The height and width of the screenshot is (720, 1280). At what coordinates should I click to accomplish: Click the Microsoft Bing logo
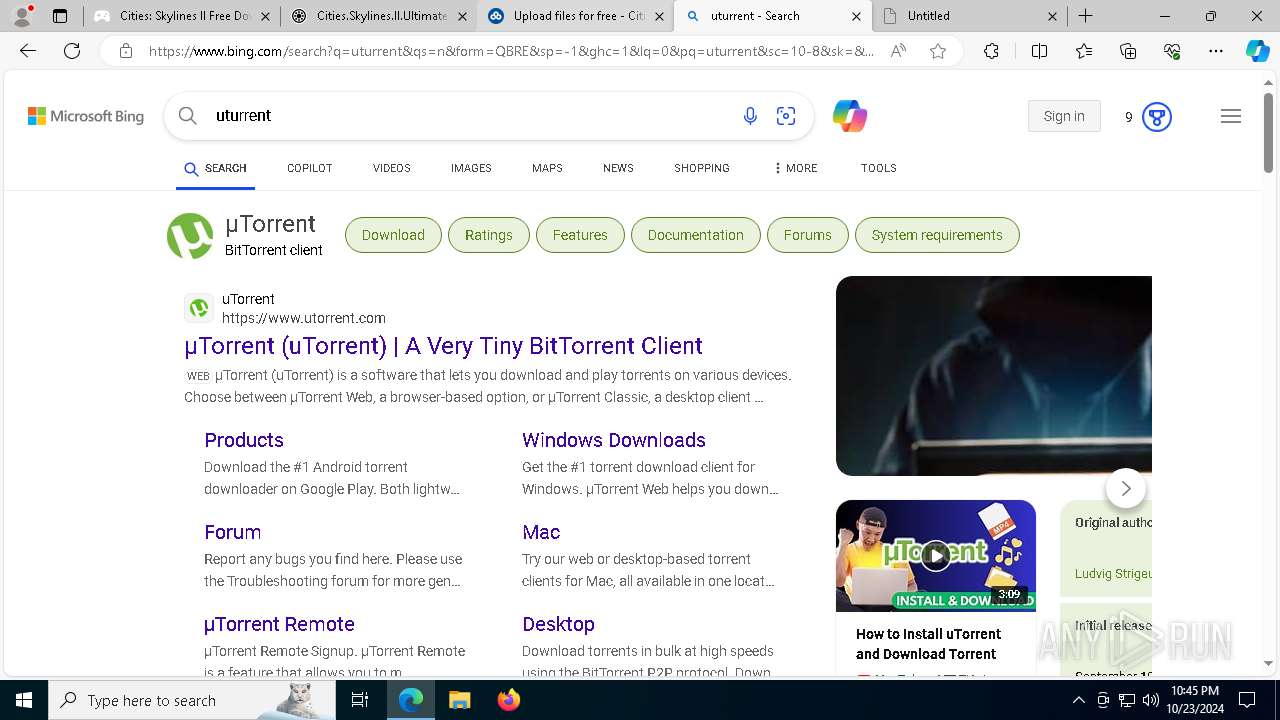(86, 116)
